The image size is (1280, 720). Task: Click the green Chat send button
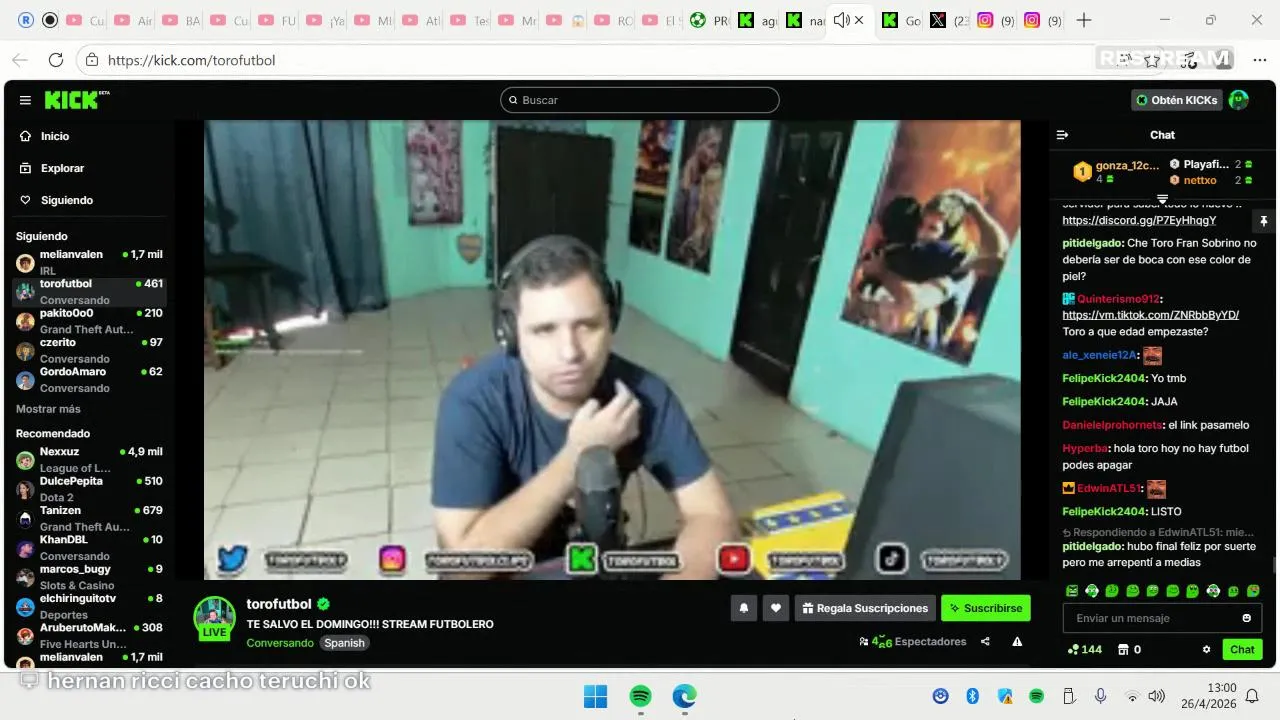click(1242, 650)
